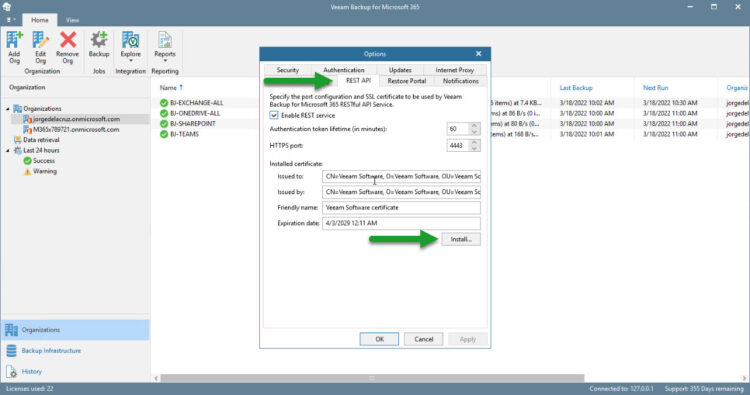Click green status icon of BJ-EXCHANGE-ALL

tap(164, 103)
